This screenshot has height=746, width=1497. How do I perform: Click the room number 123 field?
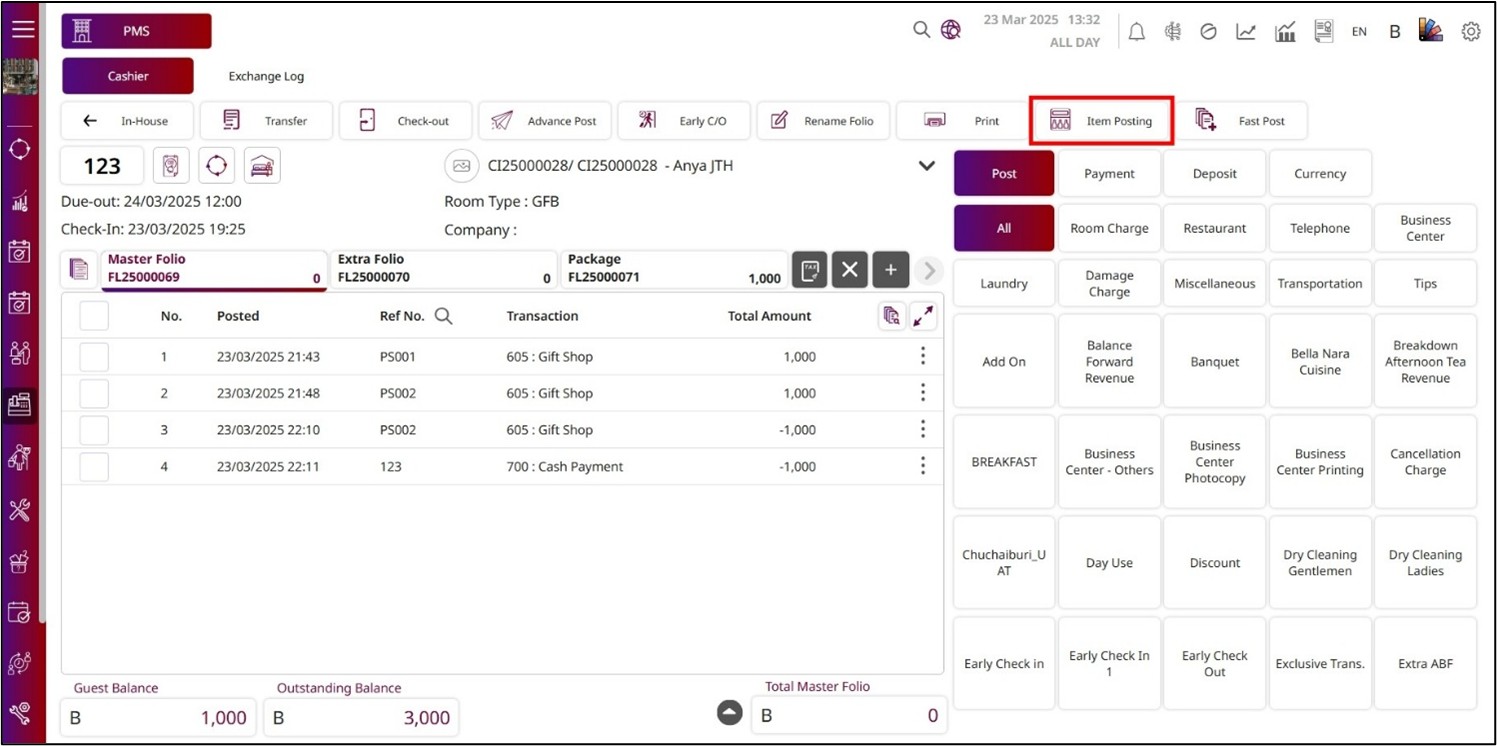pyautogui.click(x=102, y=166)
